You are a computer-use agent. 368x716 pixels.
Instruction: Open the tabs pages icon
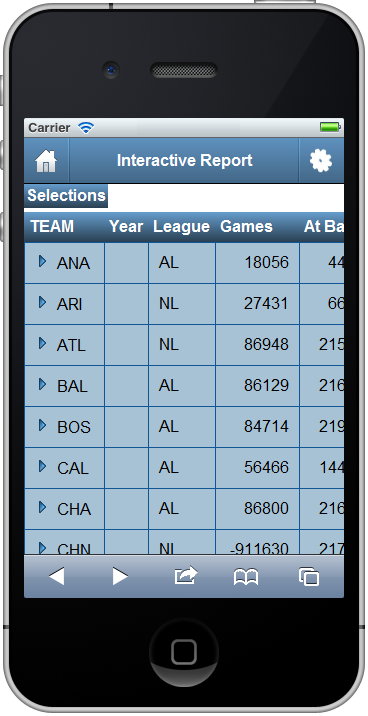309,577
